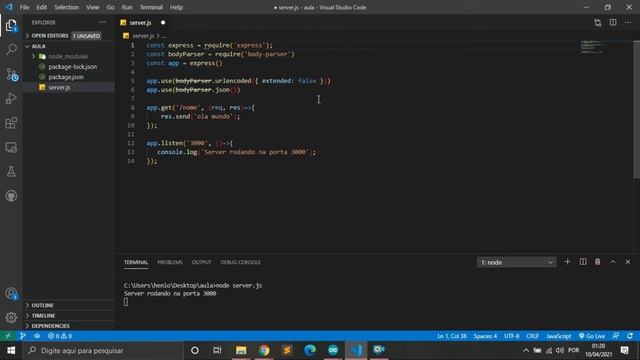Click Explorer more actions ellipsis
This screenshot has height=360, width=640.
102,22
